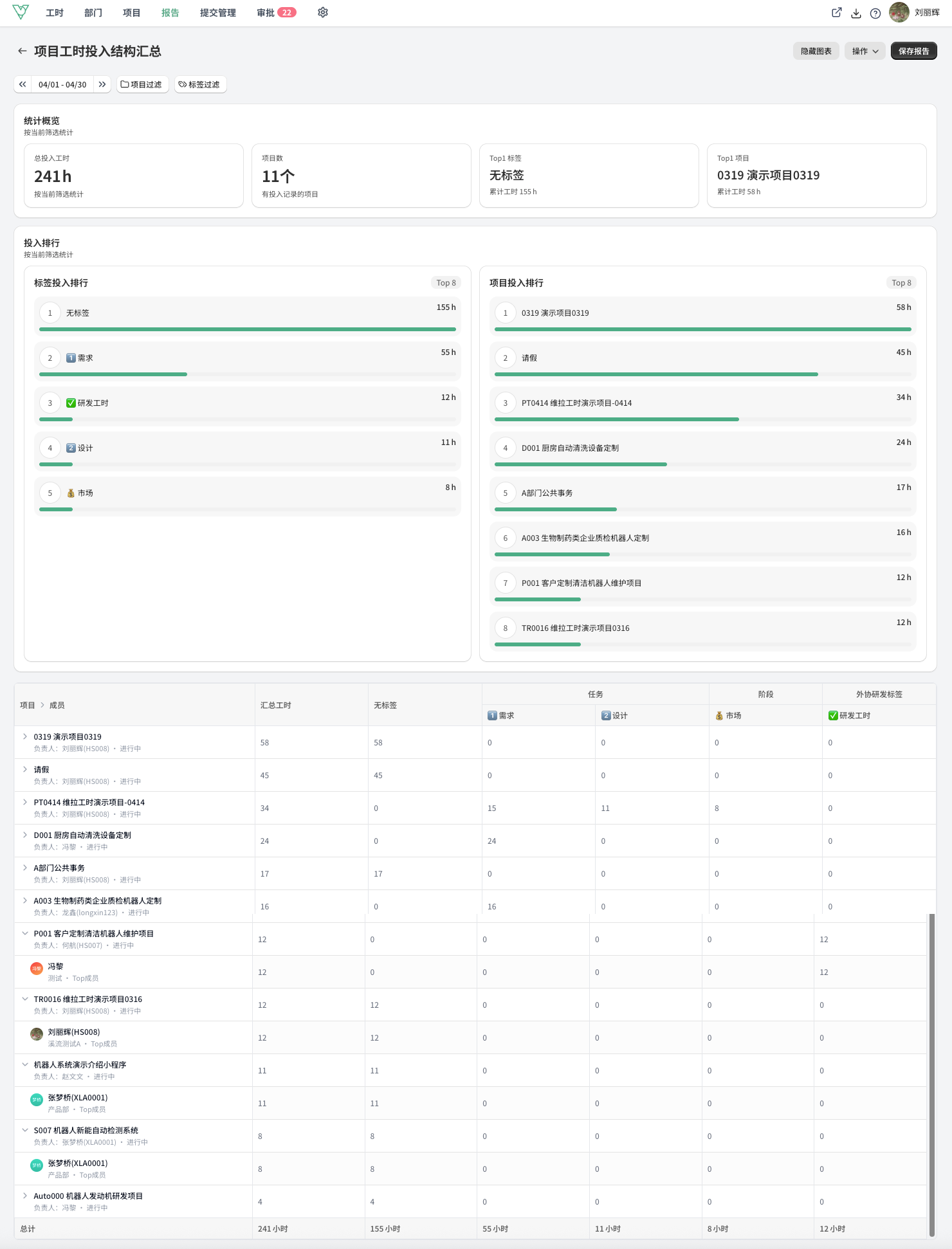Go back using the left arrow icon
The width and height of the screenshot is (952, 1249).
(x=23, y=51)
